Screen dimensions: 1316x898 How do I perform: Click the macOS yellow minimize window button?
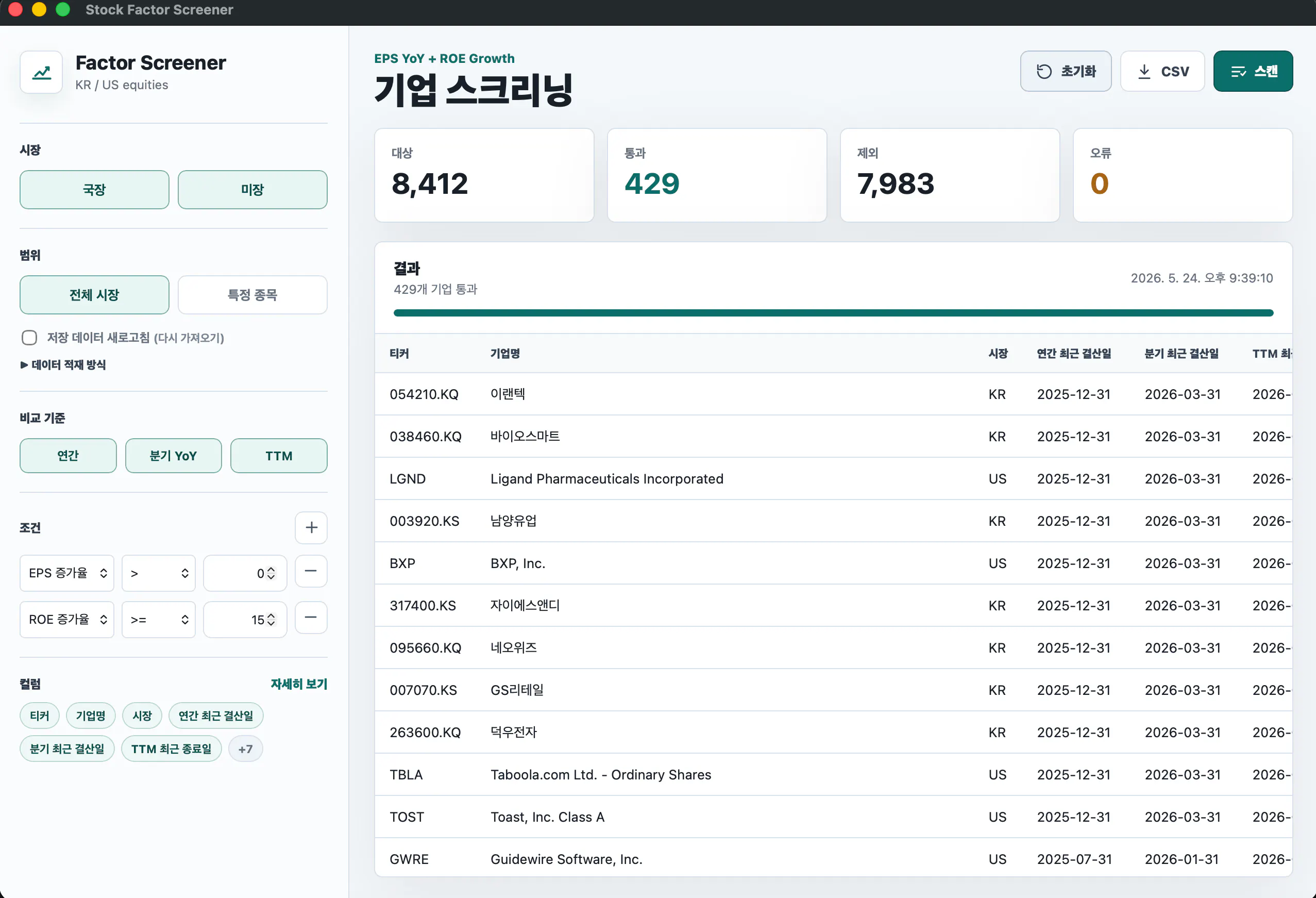[x=39, y=10]
